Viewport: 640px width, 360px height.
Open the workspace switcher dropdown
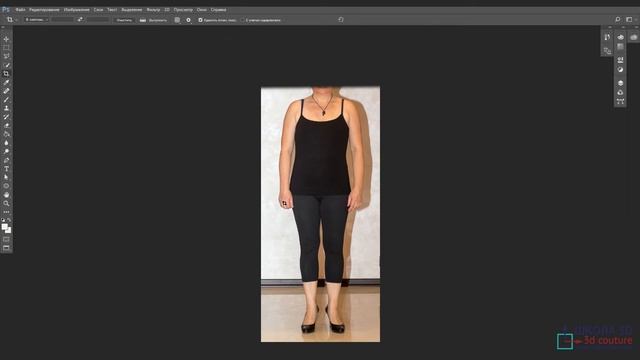click(x=630, y=19)
